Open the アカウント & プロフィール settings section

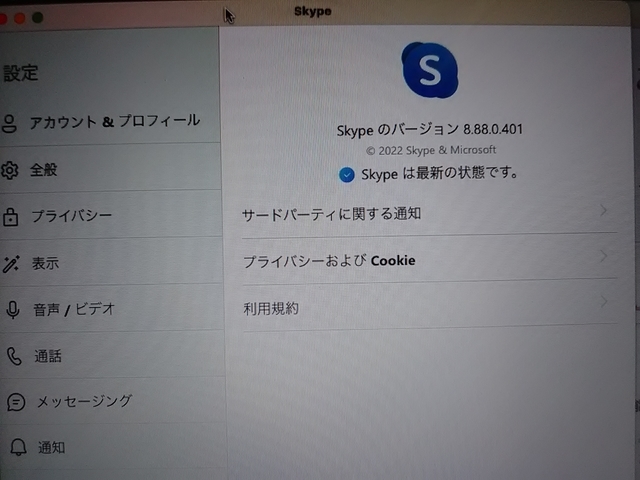coord(109,122)
